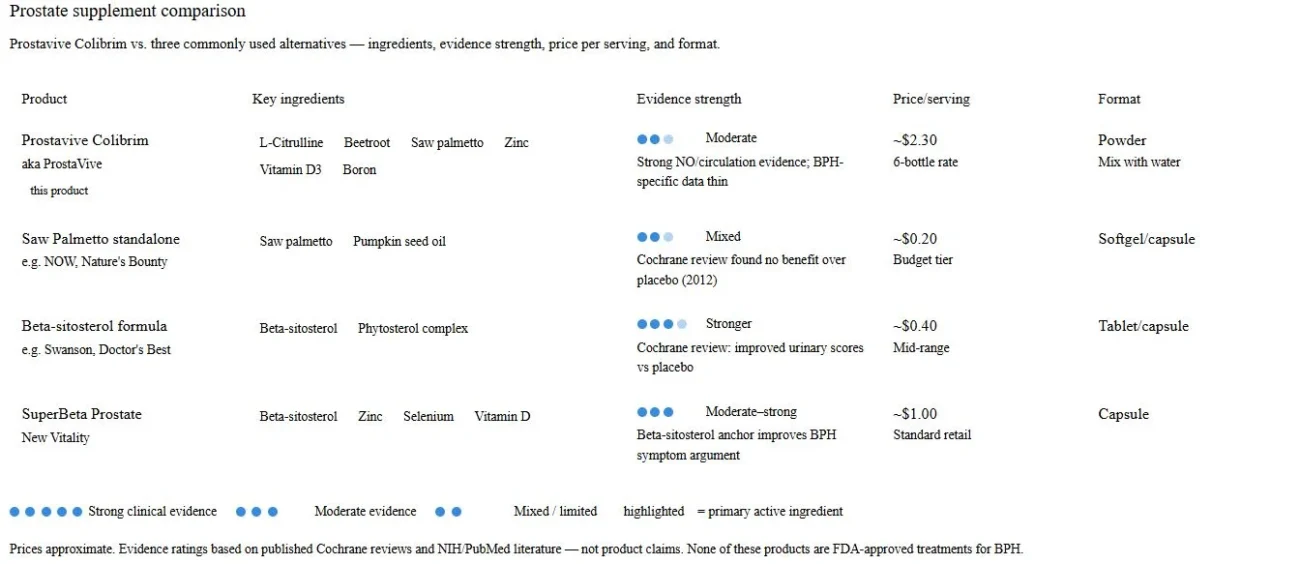The width and height of the screenshot is (1300, 564).
Task: Click the SuperBeta Prostate product name
Action: (x=82, y=414)
